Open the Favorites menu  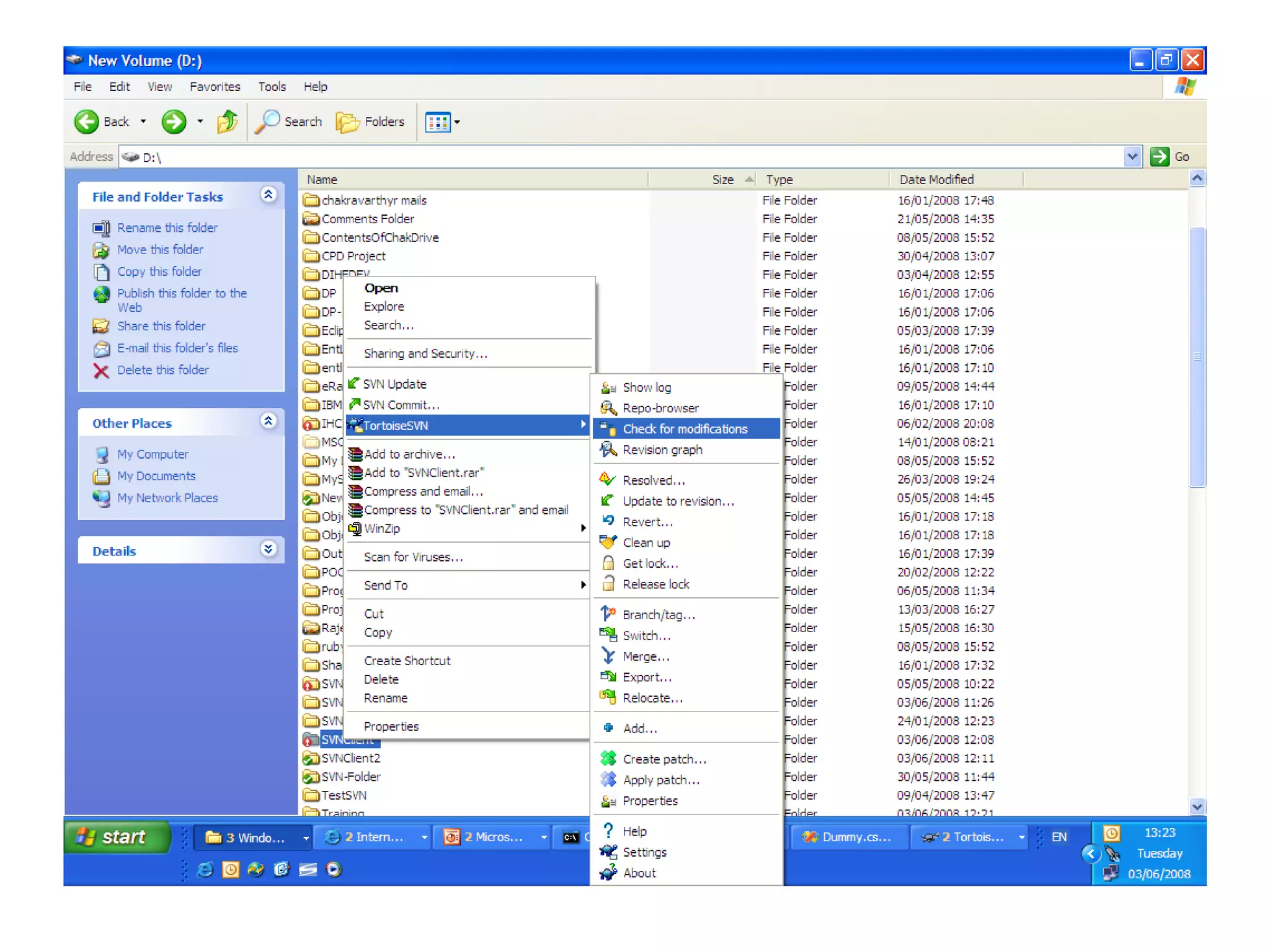tap(215, 87)
